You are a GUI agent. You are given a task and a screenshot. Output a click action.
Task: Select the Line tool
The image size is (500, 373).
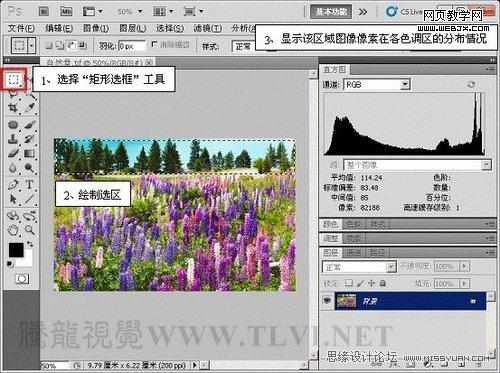30,199
